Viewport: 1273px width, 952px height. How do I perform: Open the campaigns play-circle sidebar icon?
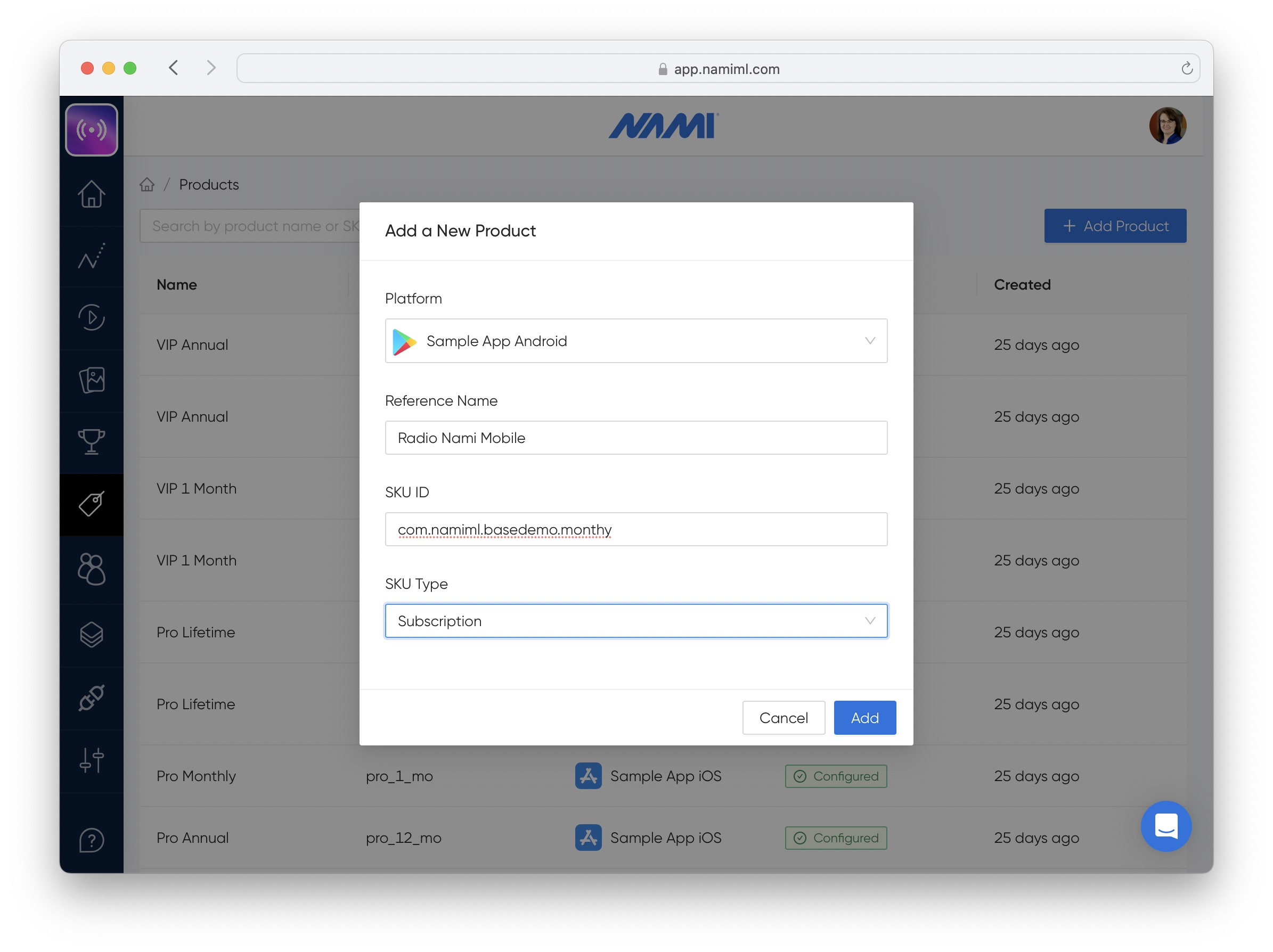(91, 317)
